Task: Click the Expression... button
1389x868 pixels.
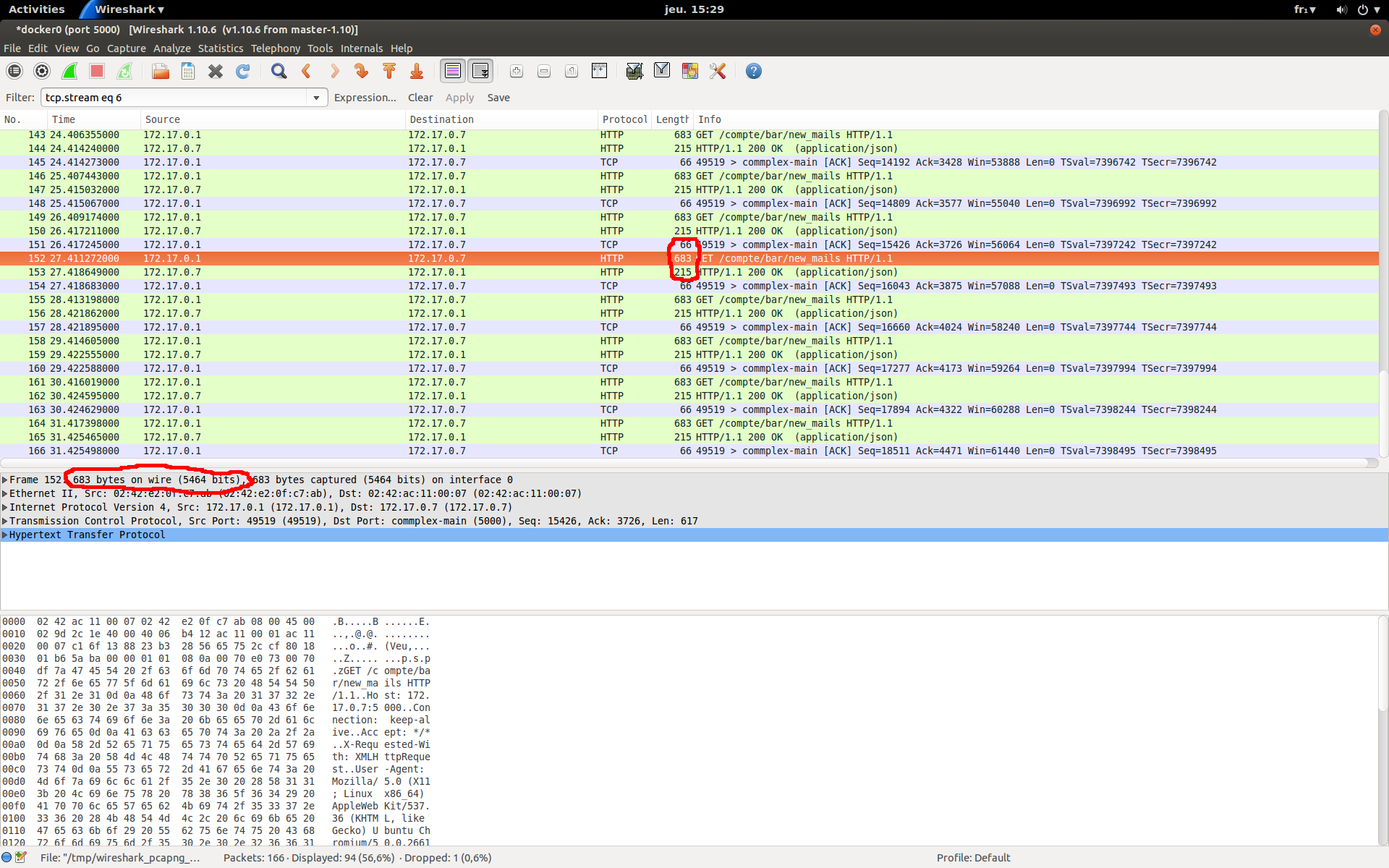Action: click(x=365, y=98)
